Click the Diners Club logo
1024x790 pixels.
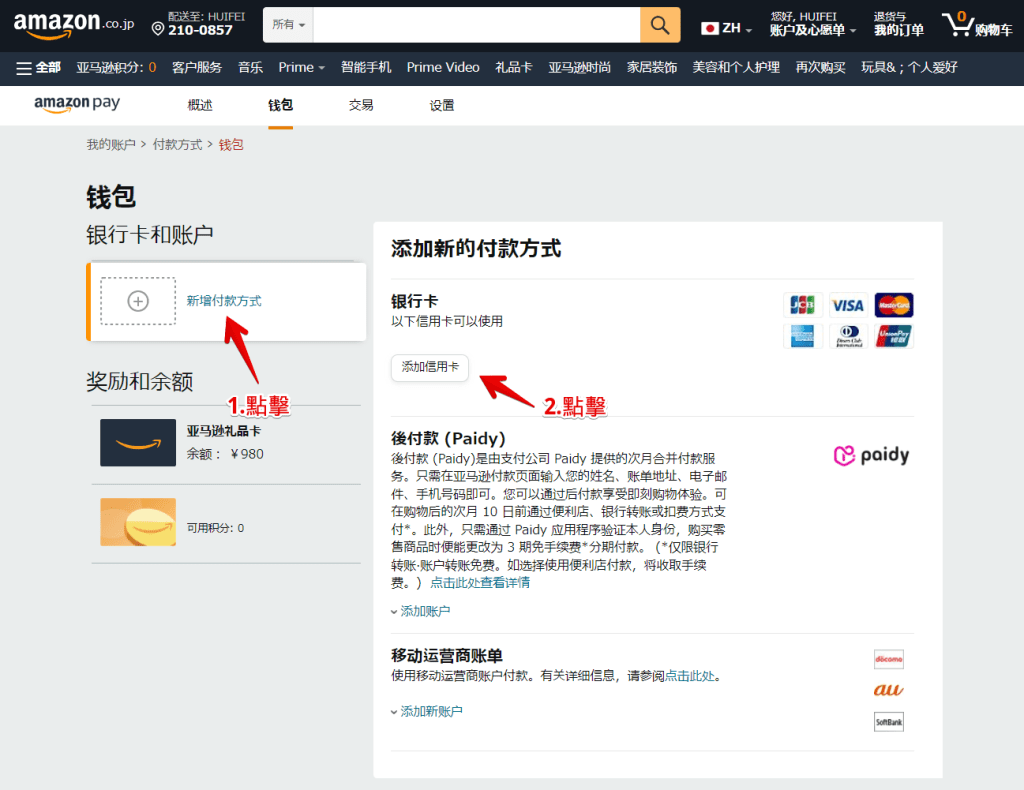tap(848, 336)
